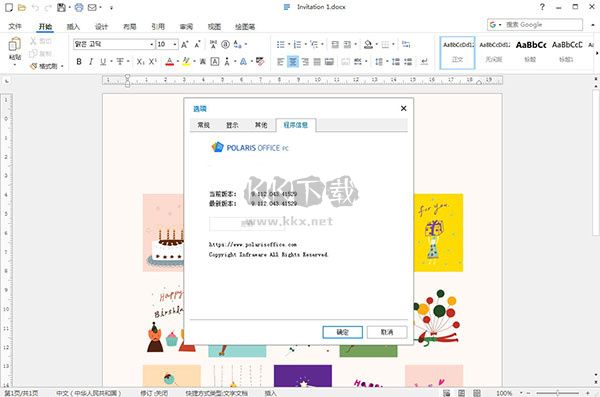
Task: Toggle bold formatting
Action: coord(79,62)
